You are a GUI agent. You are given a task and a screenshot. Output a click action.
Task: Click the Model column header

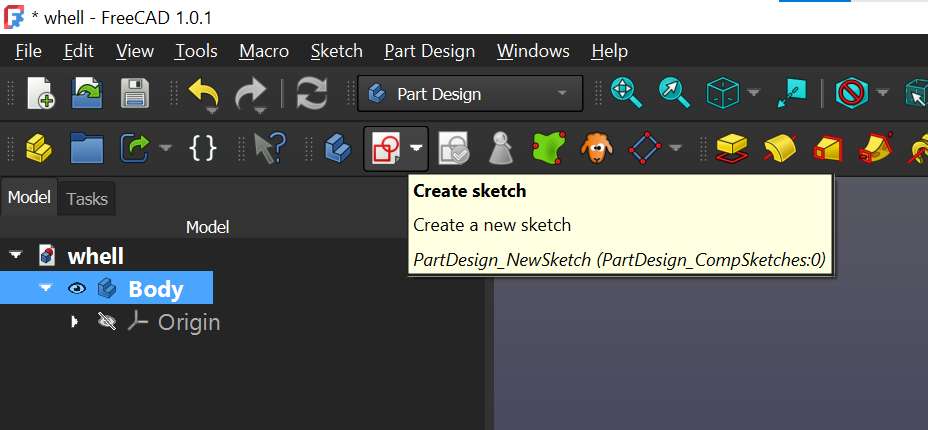coord(207,227)
